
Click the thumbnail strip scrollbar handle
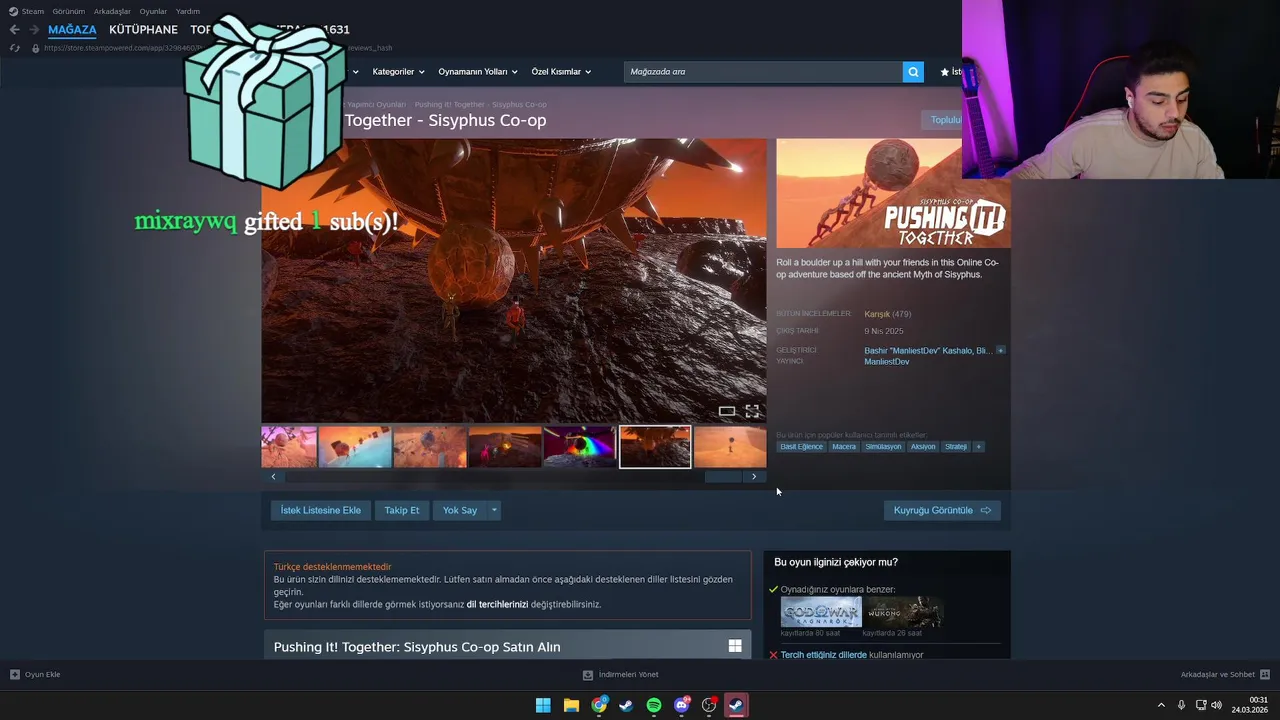coord(723,477)
